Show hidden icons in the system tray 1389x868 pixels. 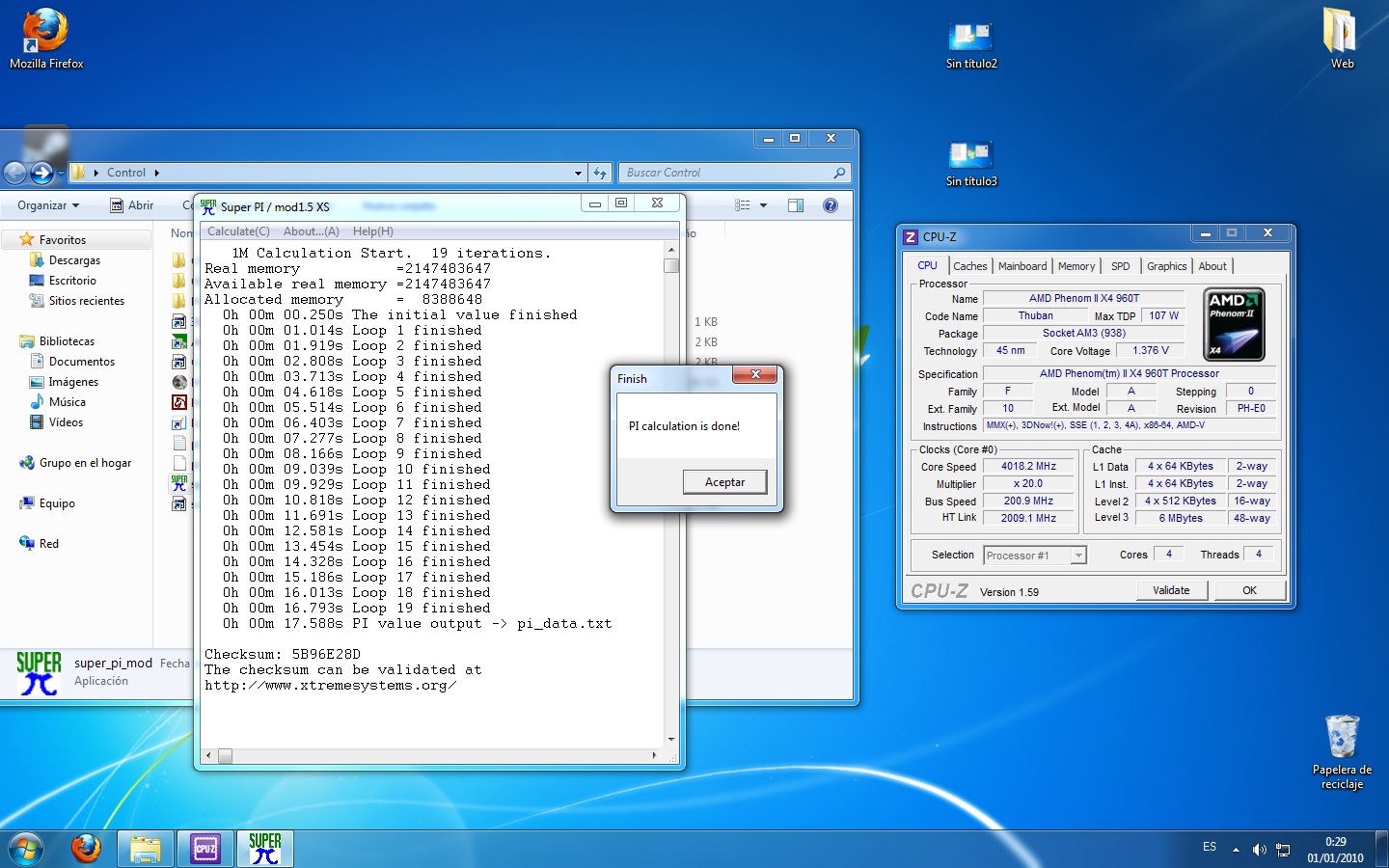click(1236, 850)
